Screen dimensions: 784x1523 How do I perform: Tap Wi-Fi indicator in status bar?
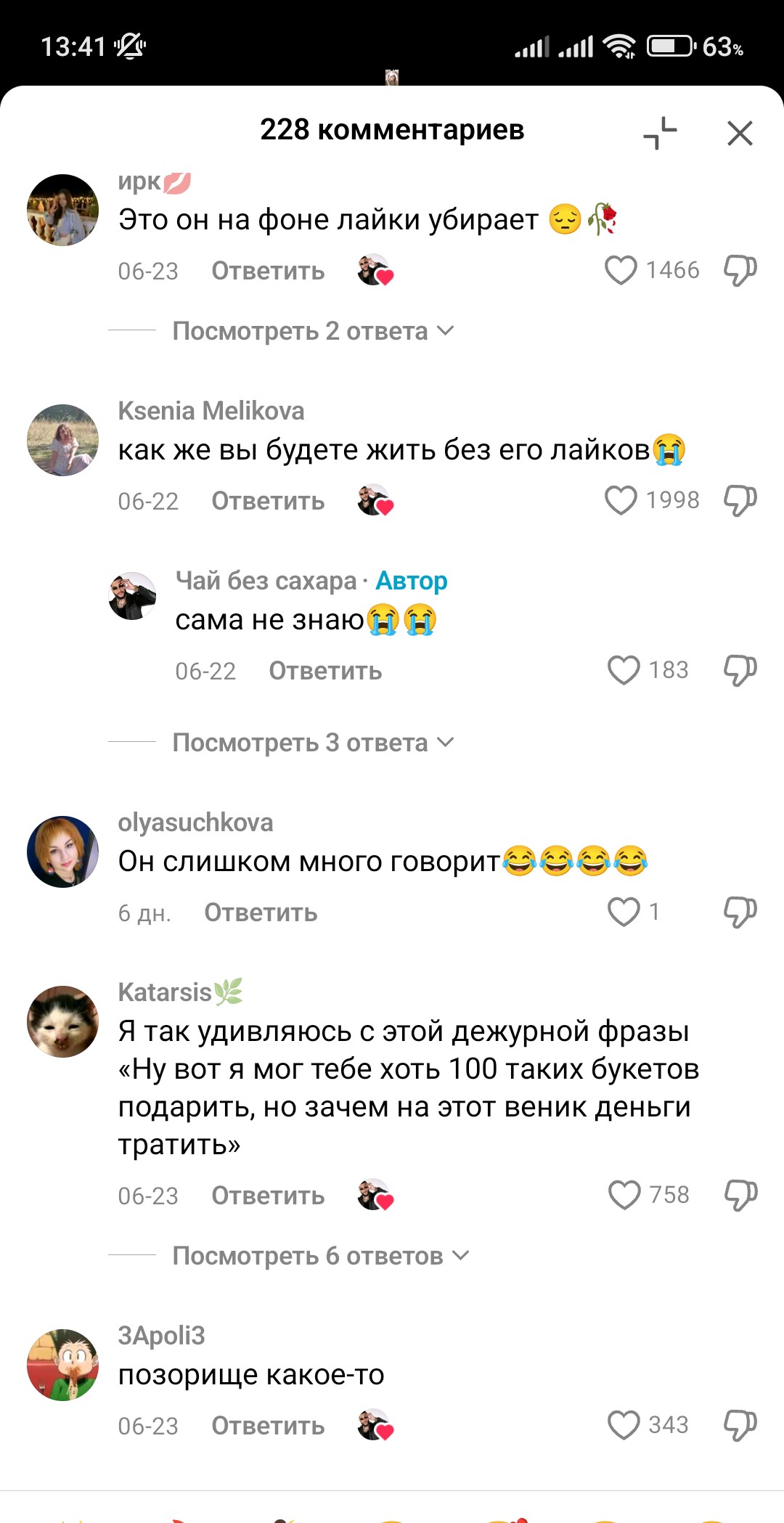(619, 47)
